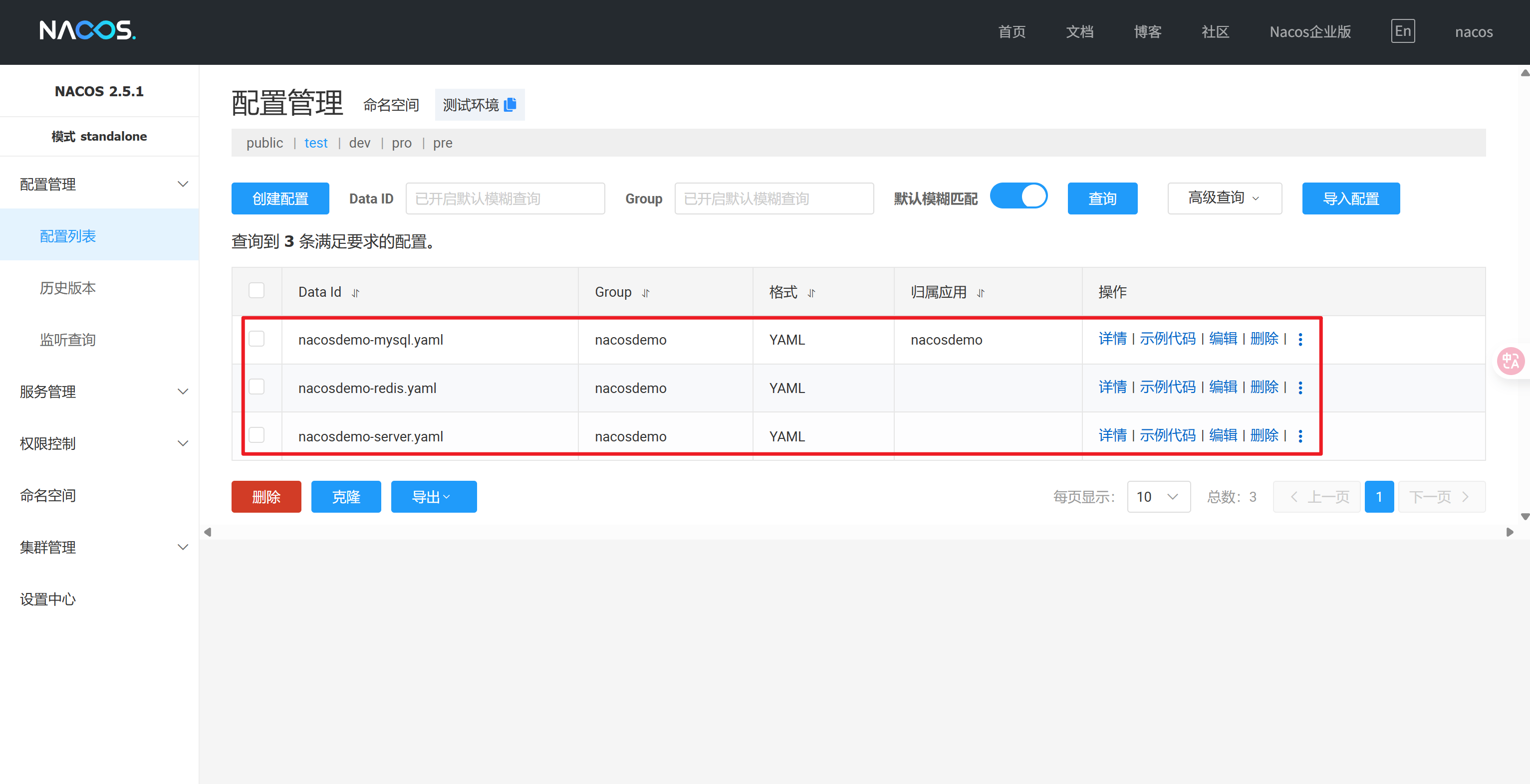
Task: Copy the namespace ID using the copy icon
Action: pos(510,104)
